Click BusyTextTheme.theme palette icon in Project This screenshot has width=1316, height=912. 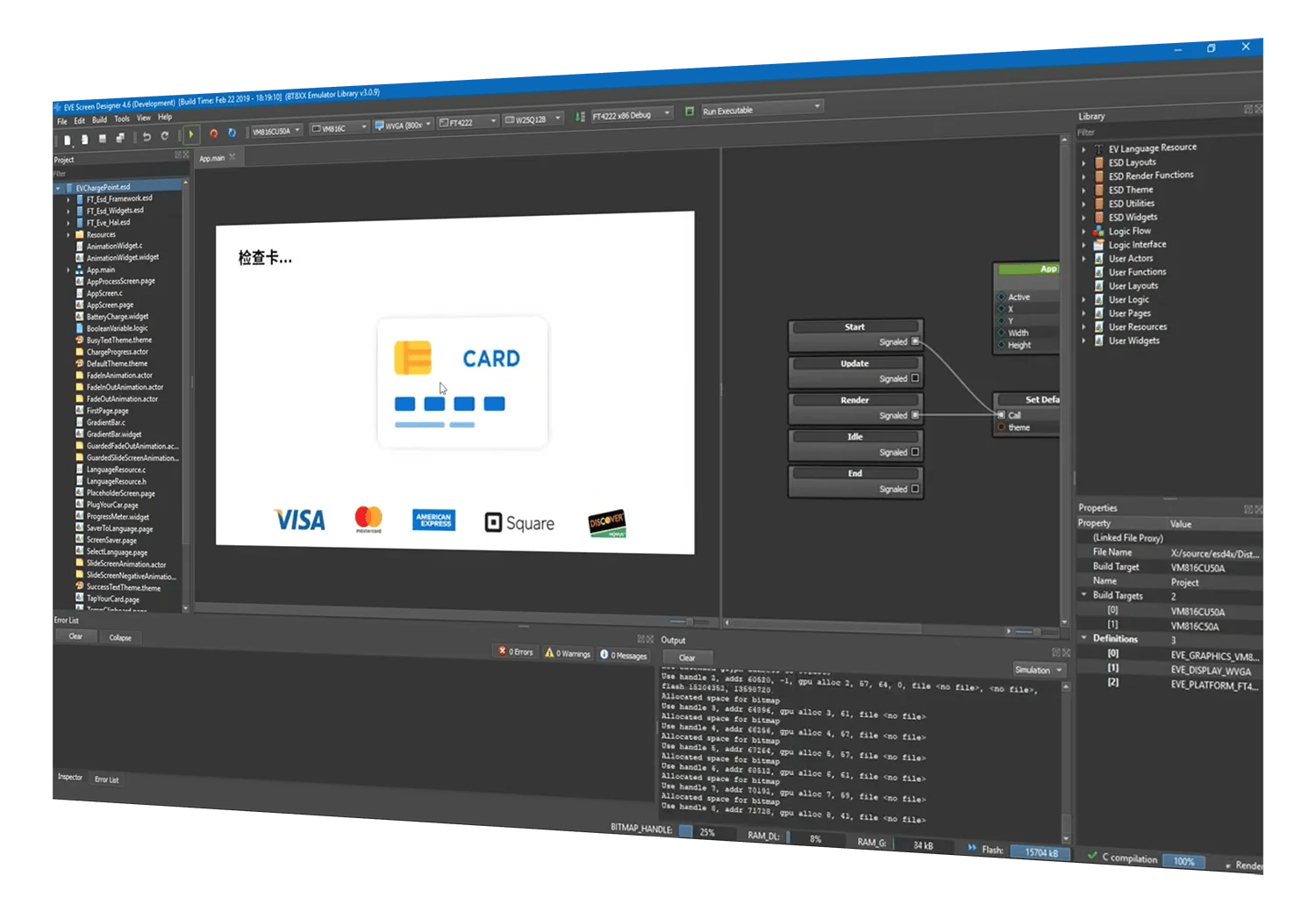80,340
